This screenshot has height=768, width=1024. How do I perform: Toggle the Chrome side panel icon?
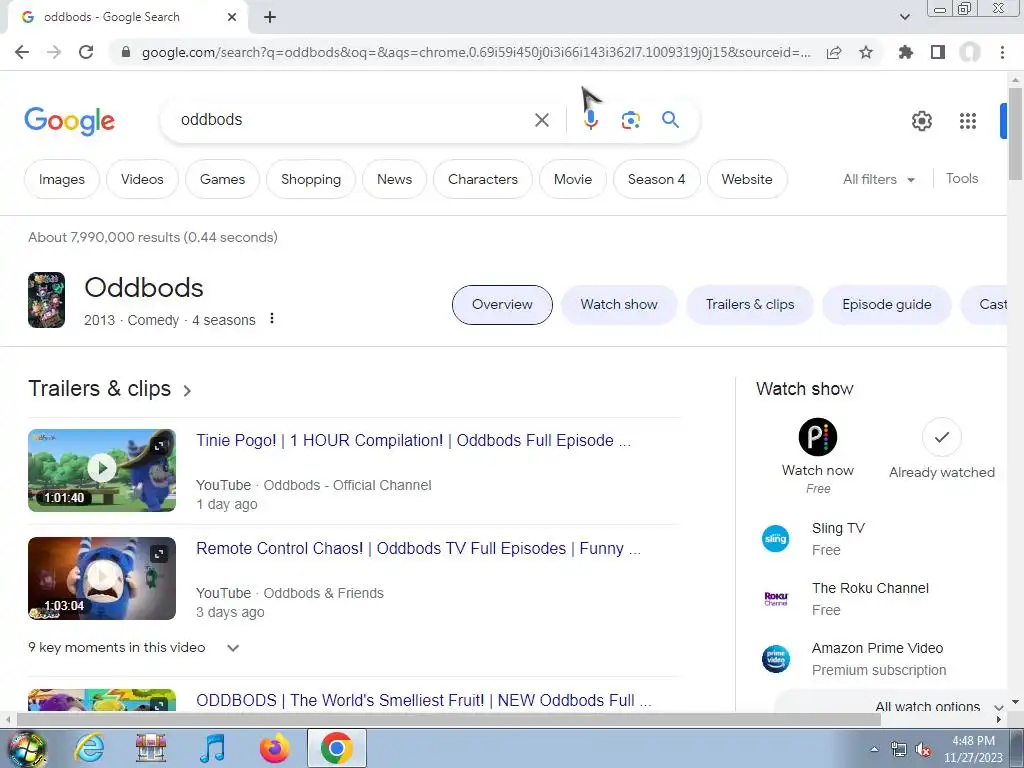[x=938, y=52]
